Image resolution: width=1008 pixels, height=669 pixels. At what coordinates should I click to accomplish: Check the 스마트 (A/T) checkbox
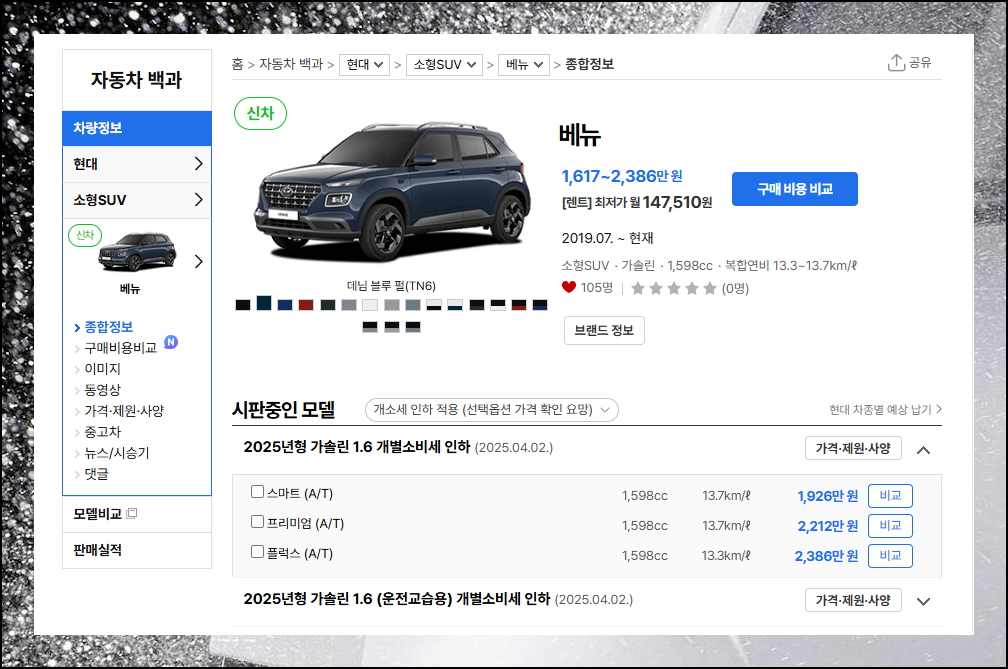click(257, 492)
